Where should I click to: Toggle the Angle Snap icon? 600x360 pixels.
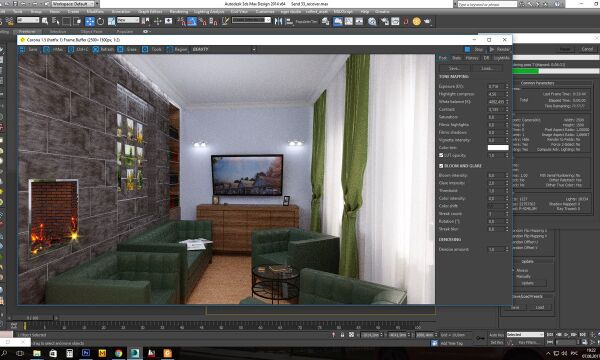coord(192,21)
